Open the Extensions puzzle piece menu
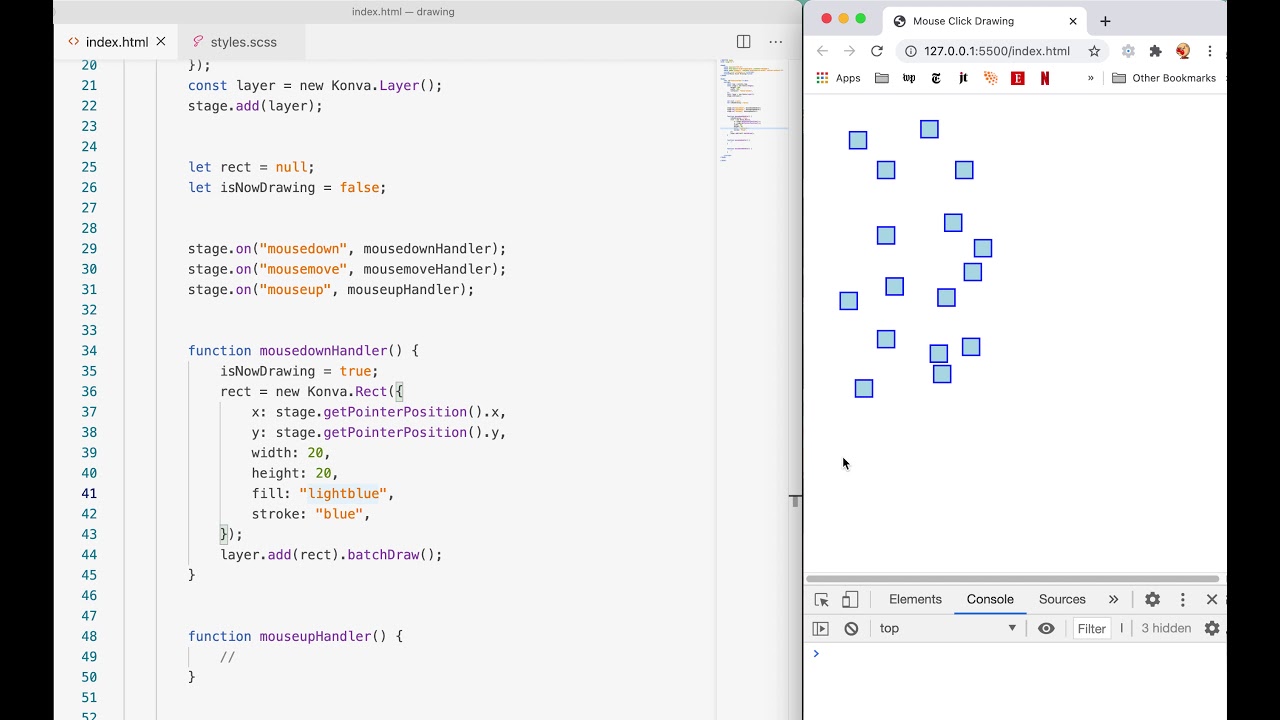Viewport: 1280px width, 720px height. (1155, 51)
